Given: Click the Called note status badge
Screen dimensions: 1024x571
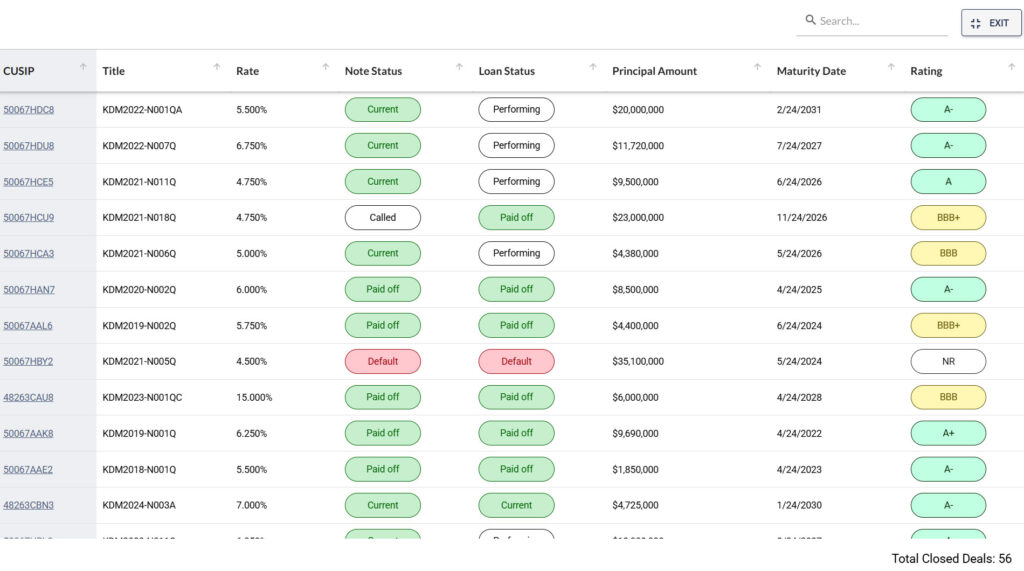Looking at the screenshot, I should pyautogui.click(x=382, y=218).
